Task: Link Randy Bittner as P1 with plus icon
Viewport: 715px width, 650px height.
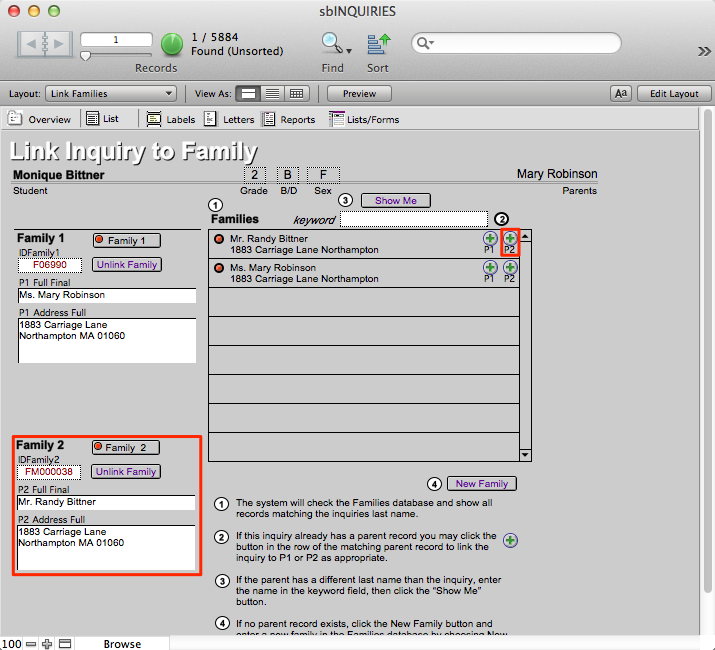Action: (489, 239)
